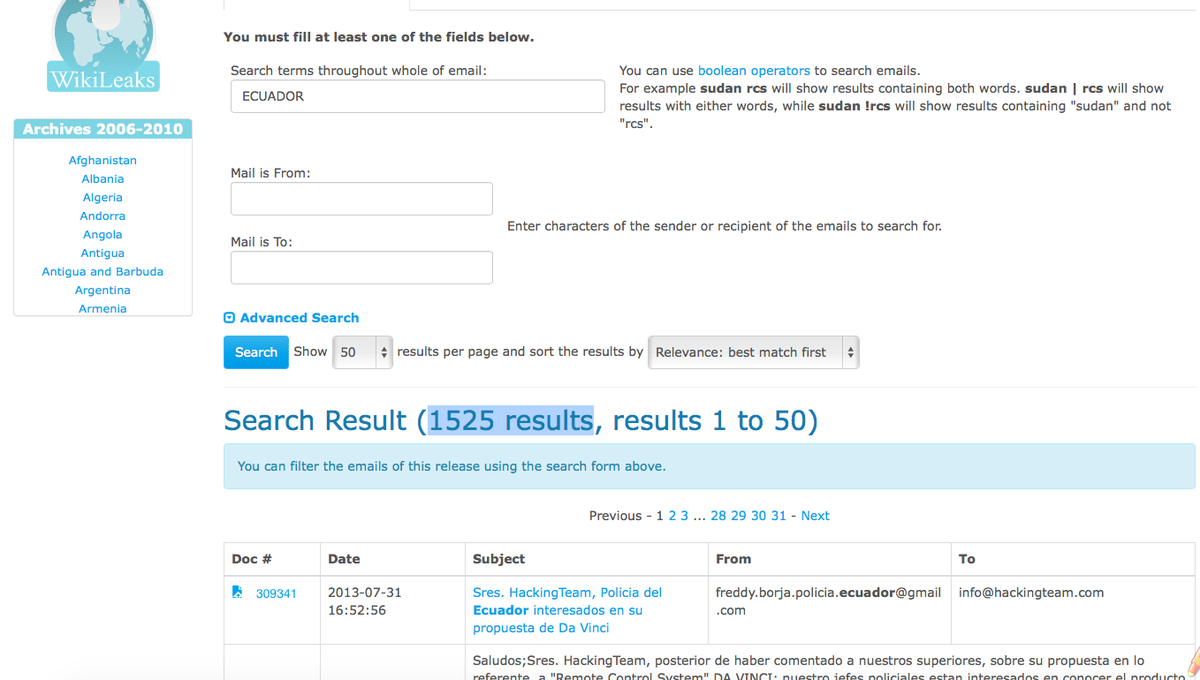Open Algeria archive link
Viewport: 1200px width, 680px height.
[x=103, y=198]
